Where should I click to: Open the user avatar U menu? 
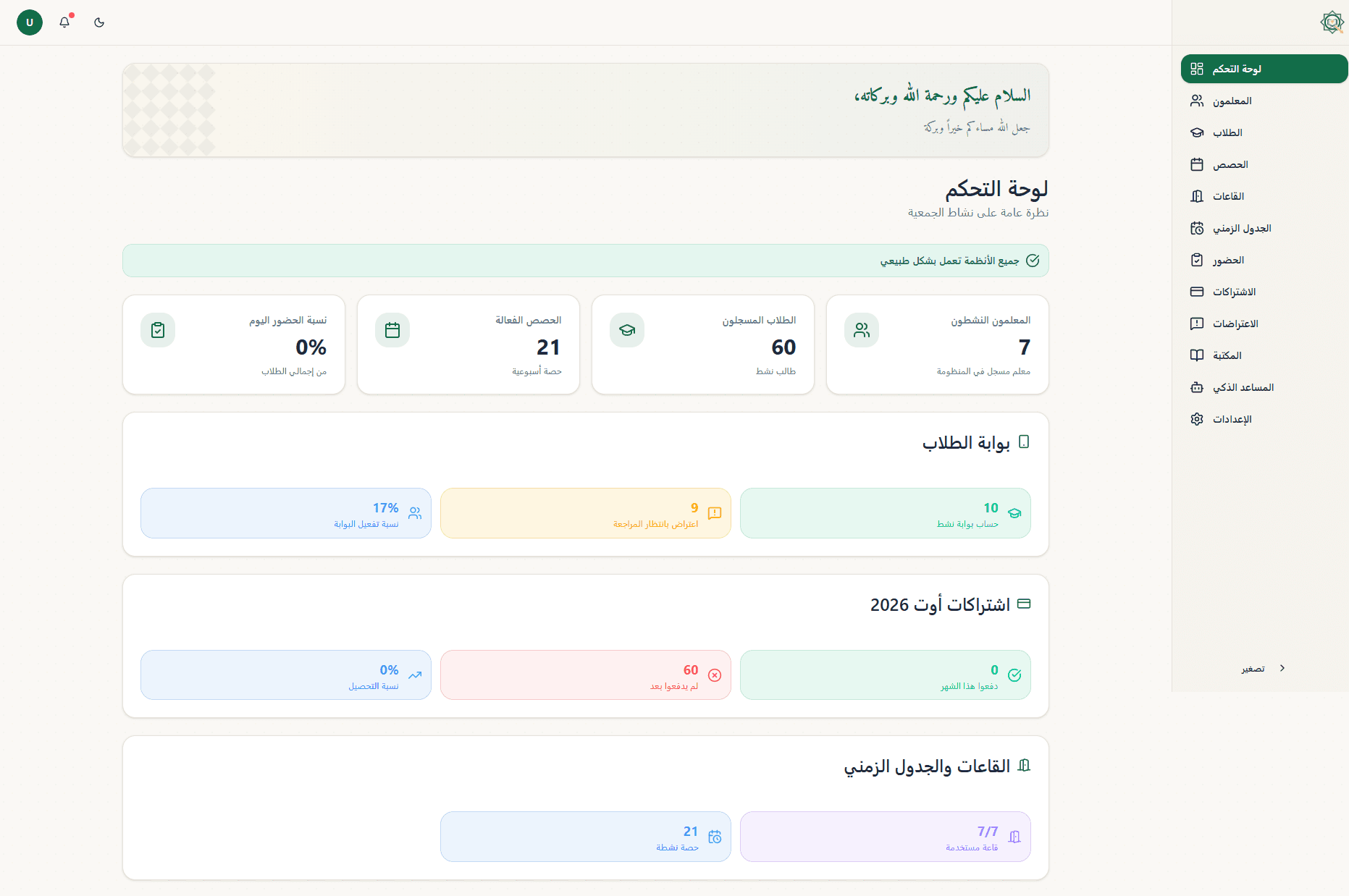pos(30,22)
